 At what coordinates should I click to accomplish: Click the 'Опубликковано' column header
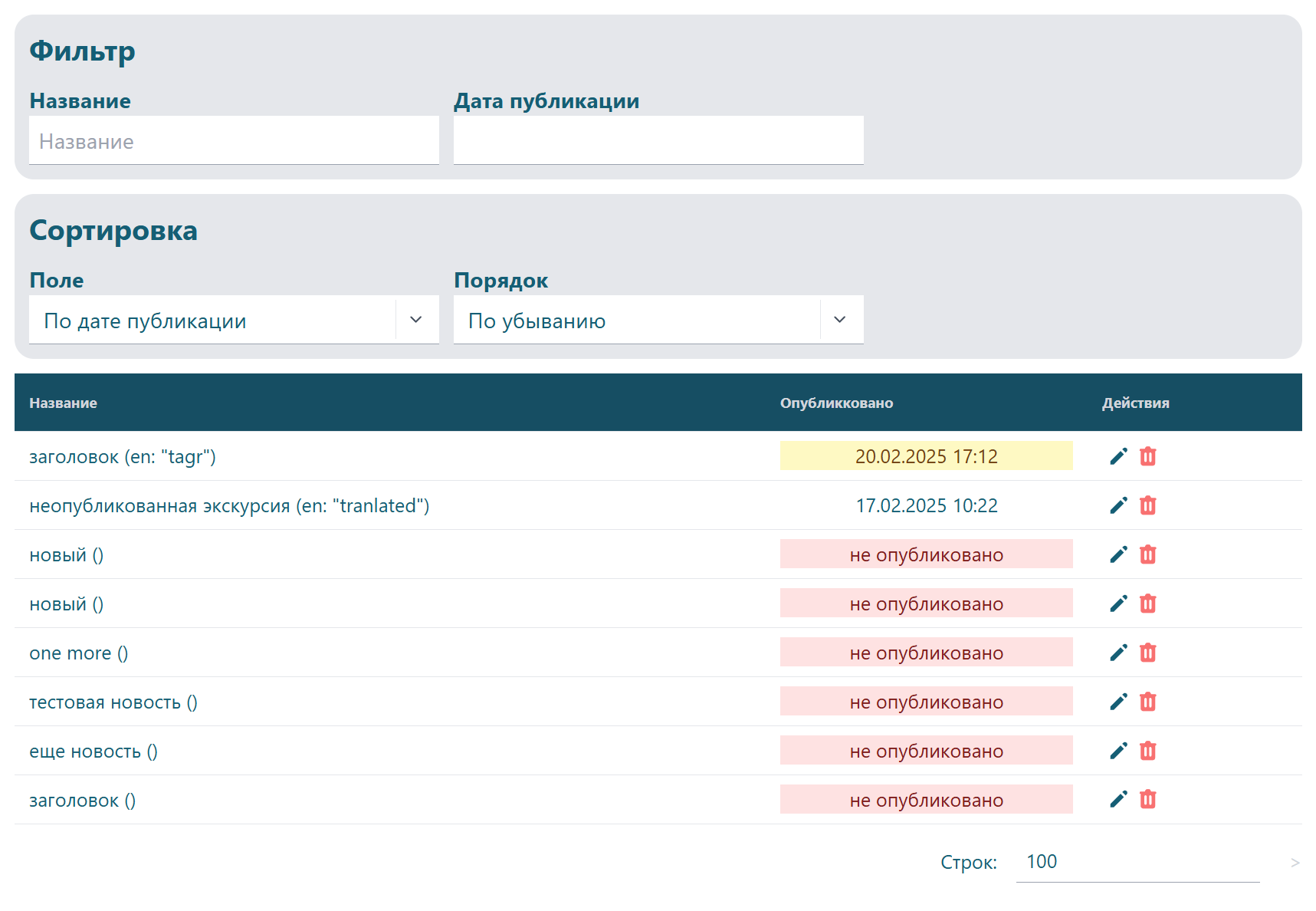[836, 403]
